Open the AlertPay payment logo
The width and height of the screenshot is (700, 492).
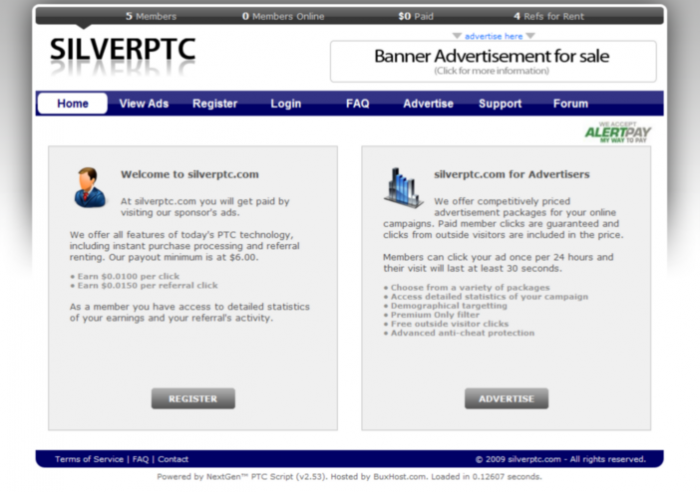[x=618, y=132]
